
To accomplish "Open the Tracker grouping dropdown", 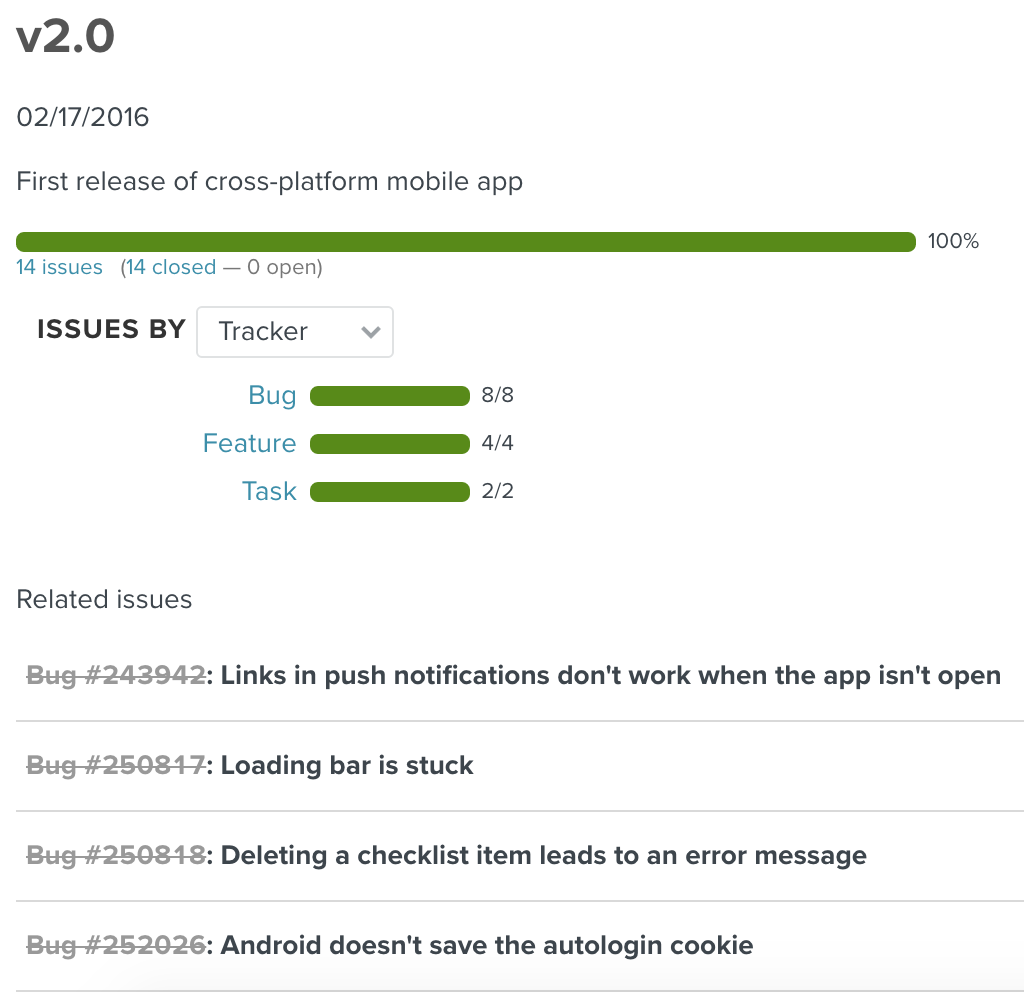I will [x=295, y=332].
